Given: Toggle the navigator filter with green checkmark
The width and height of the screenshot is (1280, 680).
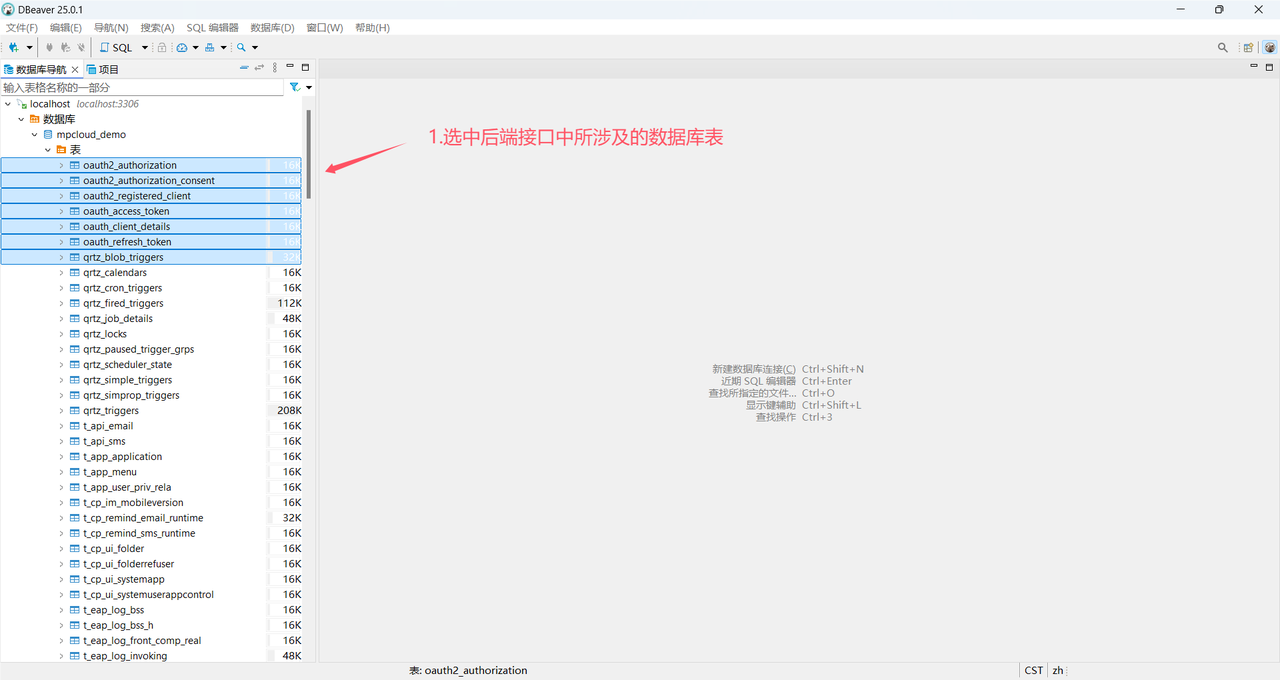Looking at the screenshot, I should pyautogui.click(x=296, y=87).
